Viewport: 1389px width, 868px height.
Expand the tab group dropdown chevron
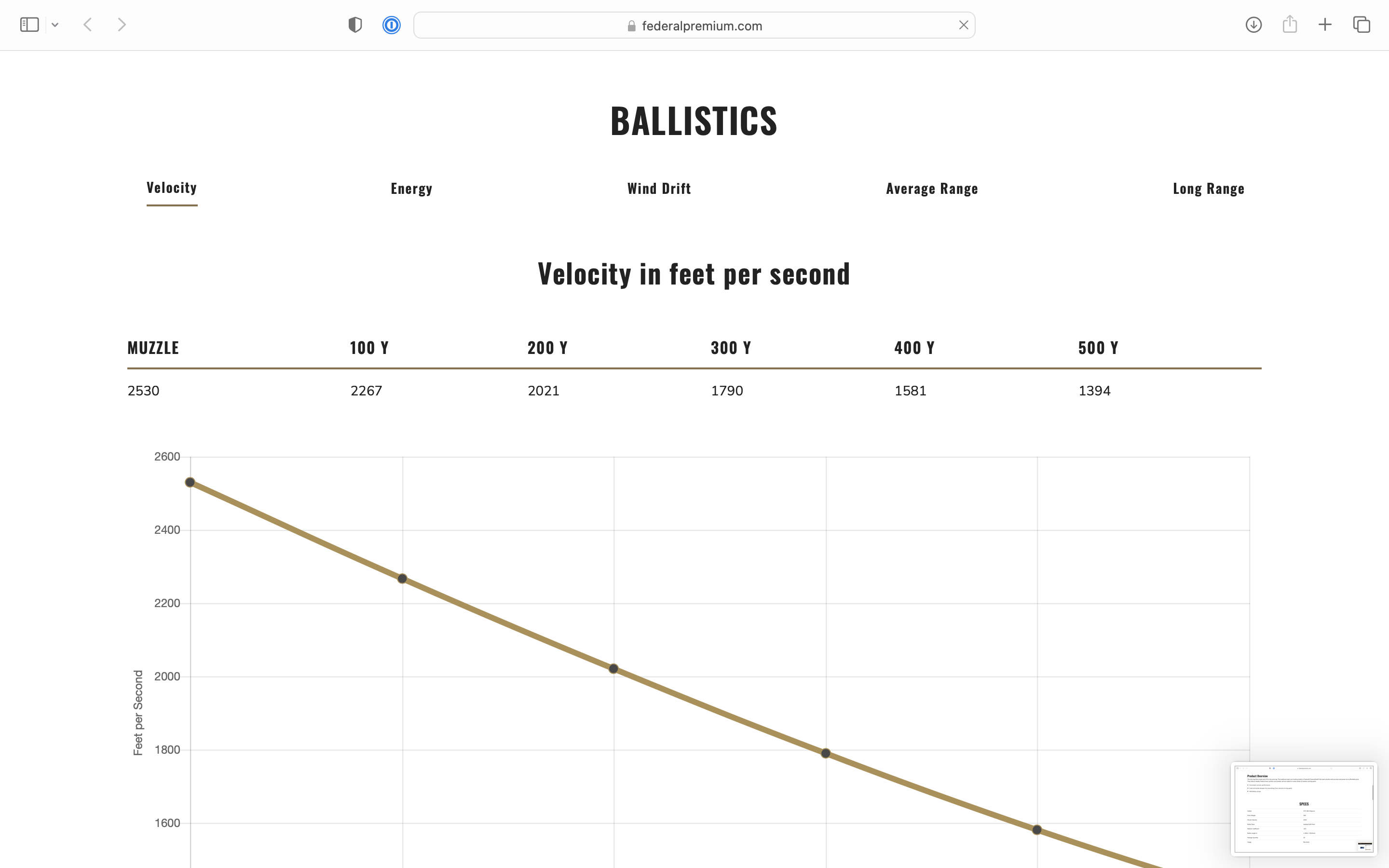pos(55,25)
